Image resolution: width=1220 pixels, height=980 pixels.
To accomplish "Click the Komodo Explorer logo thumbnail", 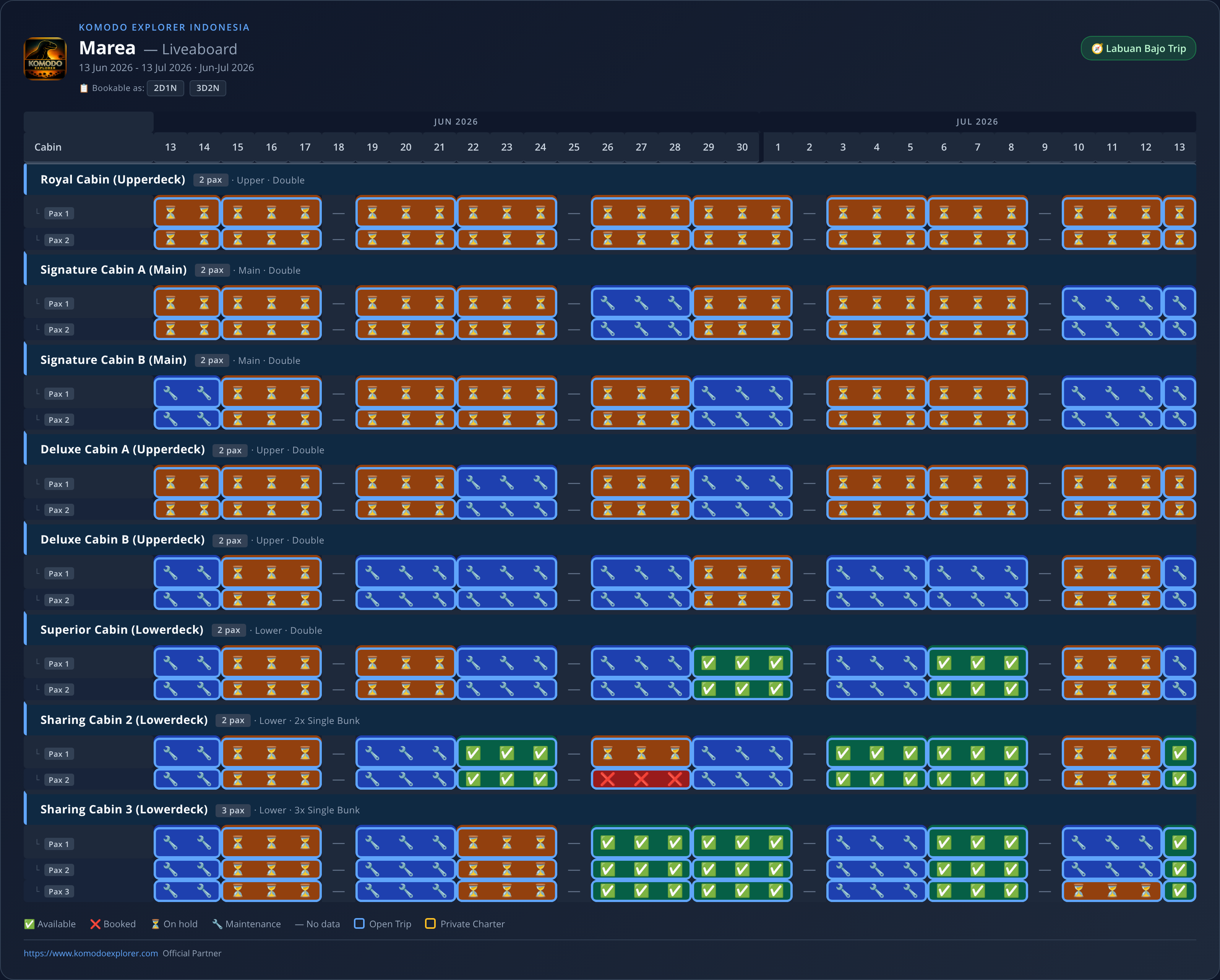I will (x=45, y=59).
